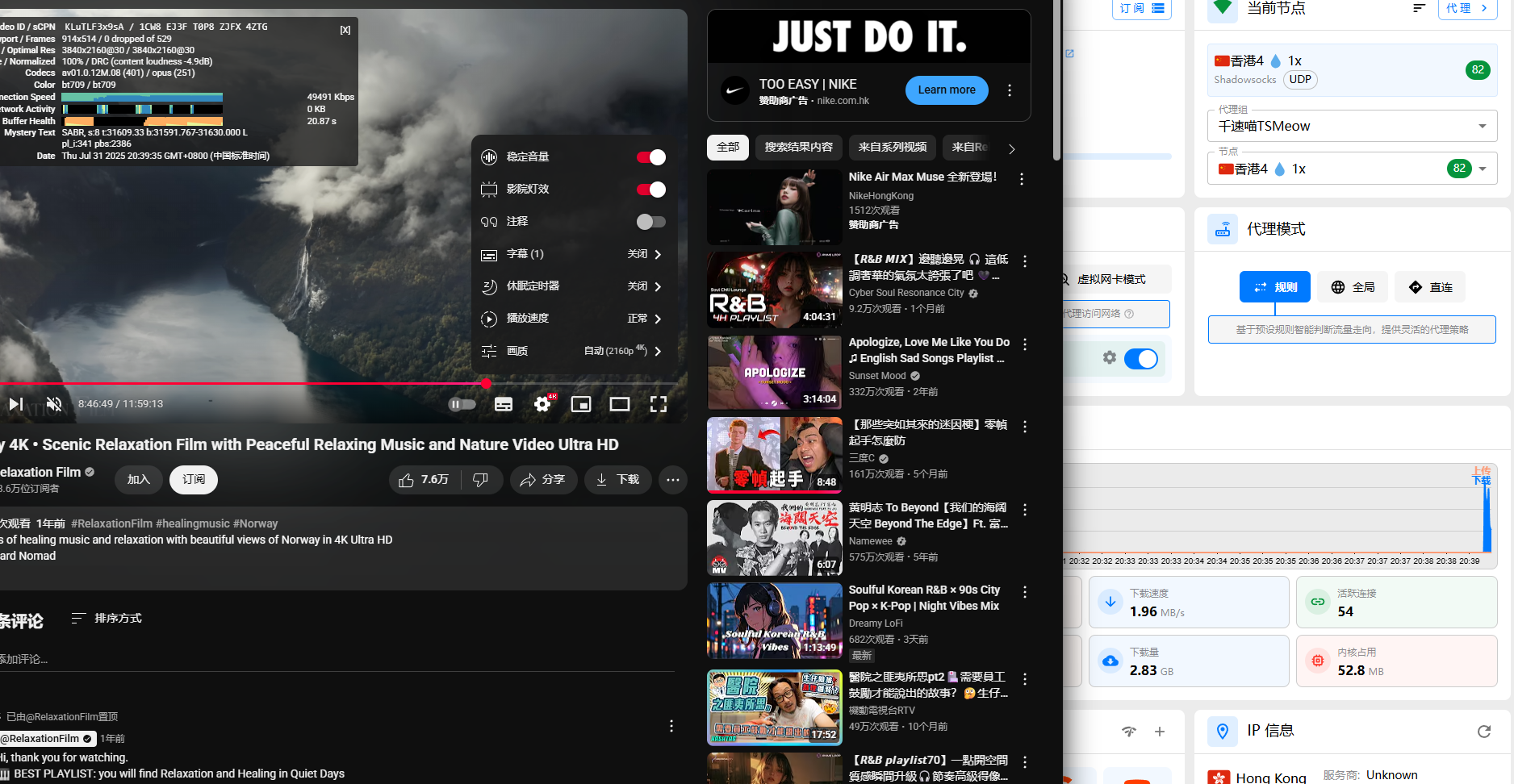Select the 全局 proxy mode

(x=1353, y=287)
